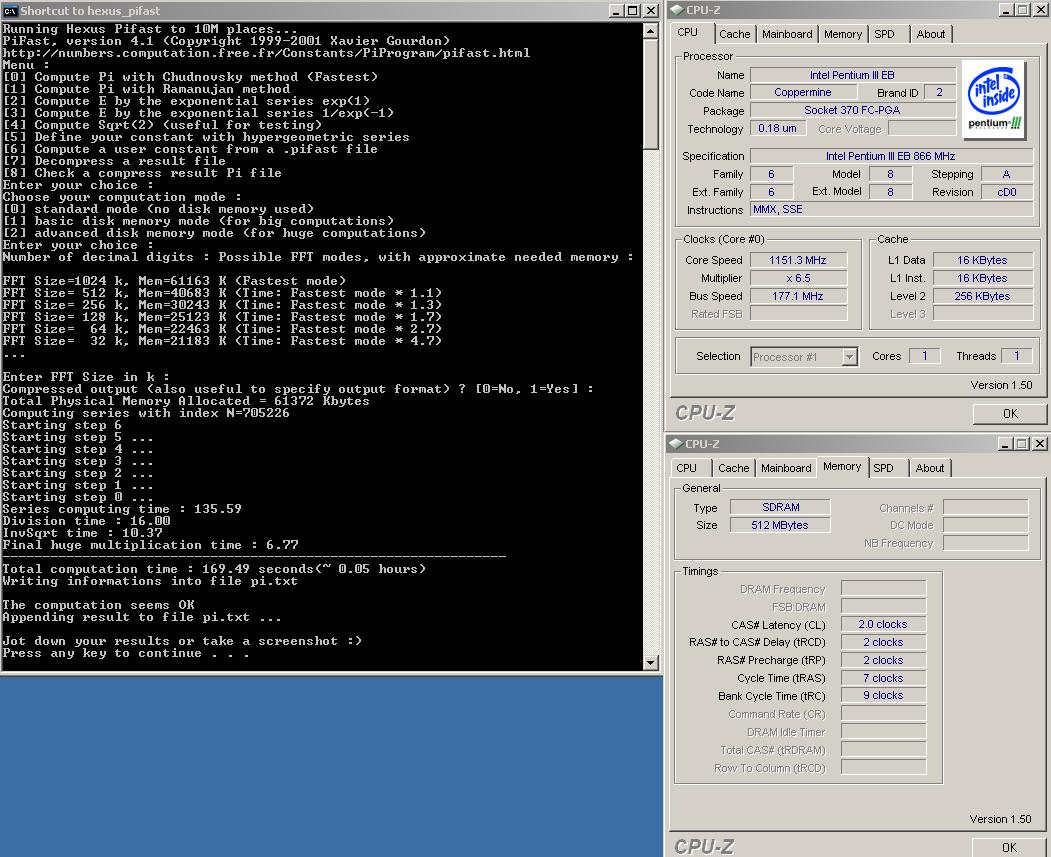Switch to About tab in top CPU-Z

931,34
